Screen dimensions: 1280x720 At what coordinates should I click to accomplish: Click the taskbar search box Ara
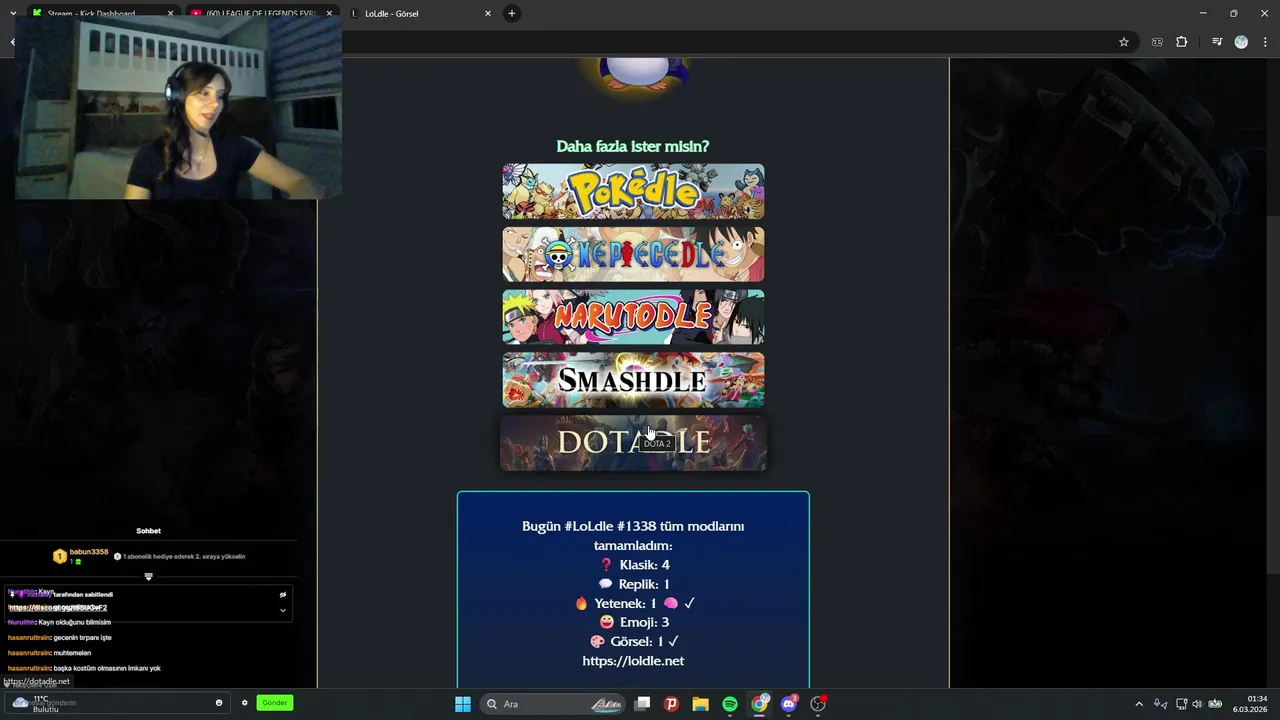coord(554,704)
